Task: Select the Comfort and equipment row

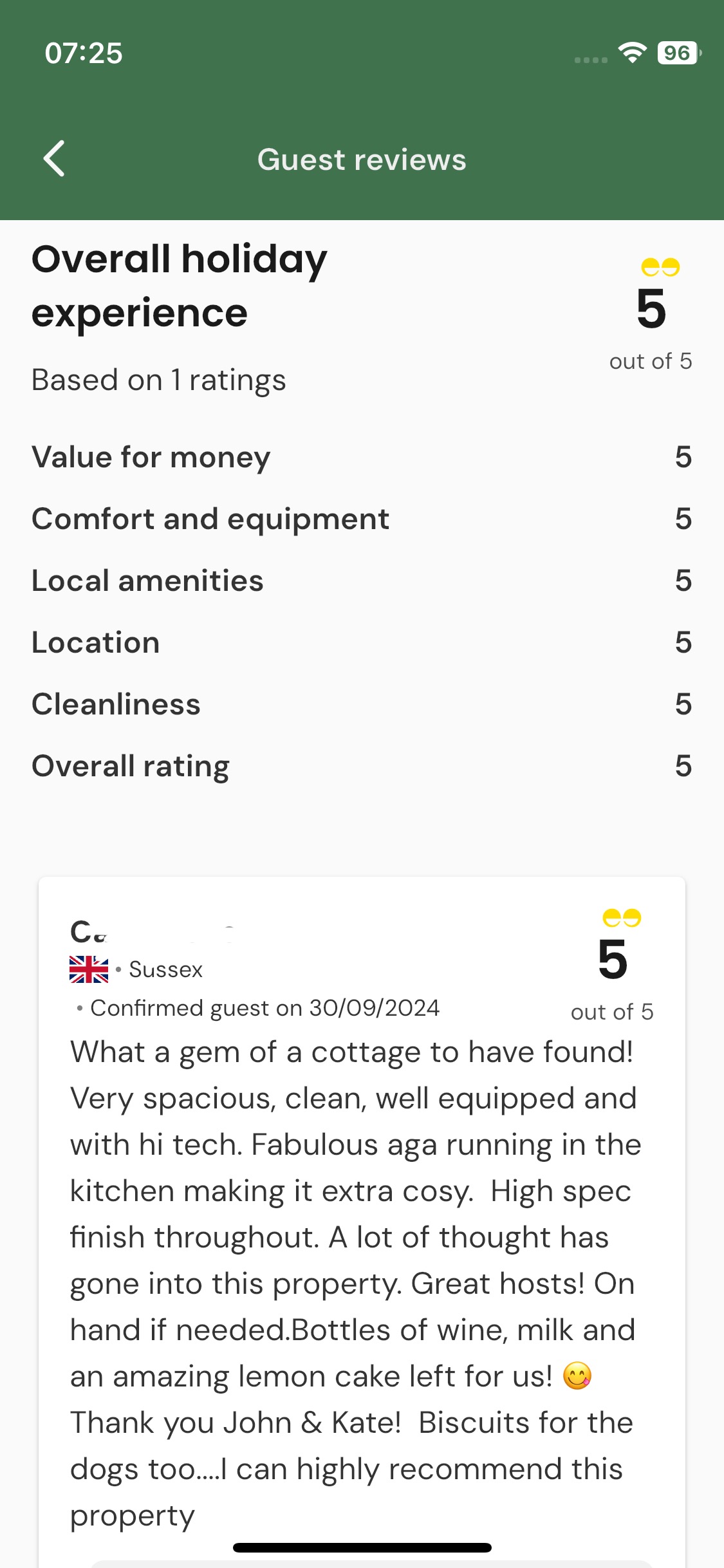Action: point(362,519)
